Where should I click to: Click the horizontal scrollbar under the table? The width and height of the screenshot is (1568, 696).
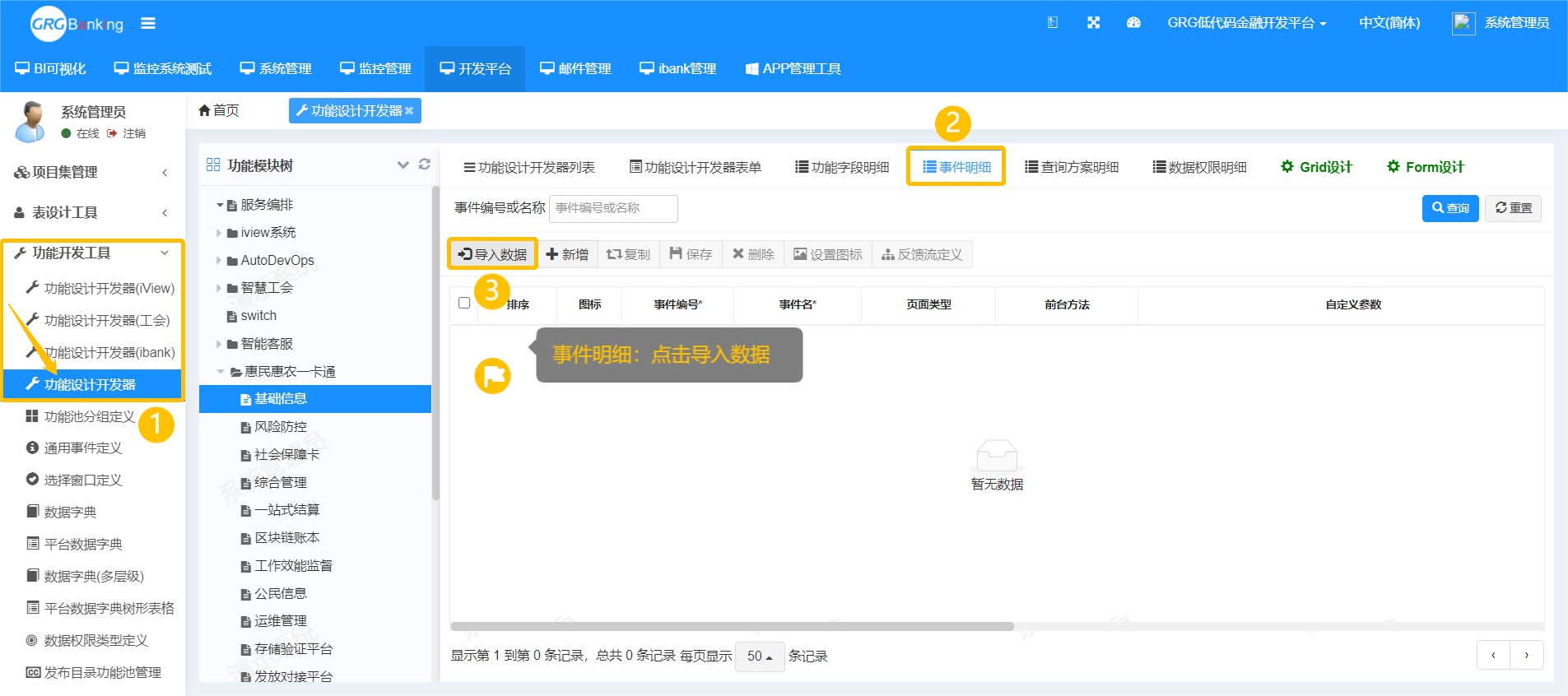pyautogui.click(x=733, y=626)
